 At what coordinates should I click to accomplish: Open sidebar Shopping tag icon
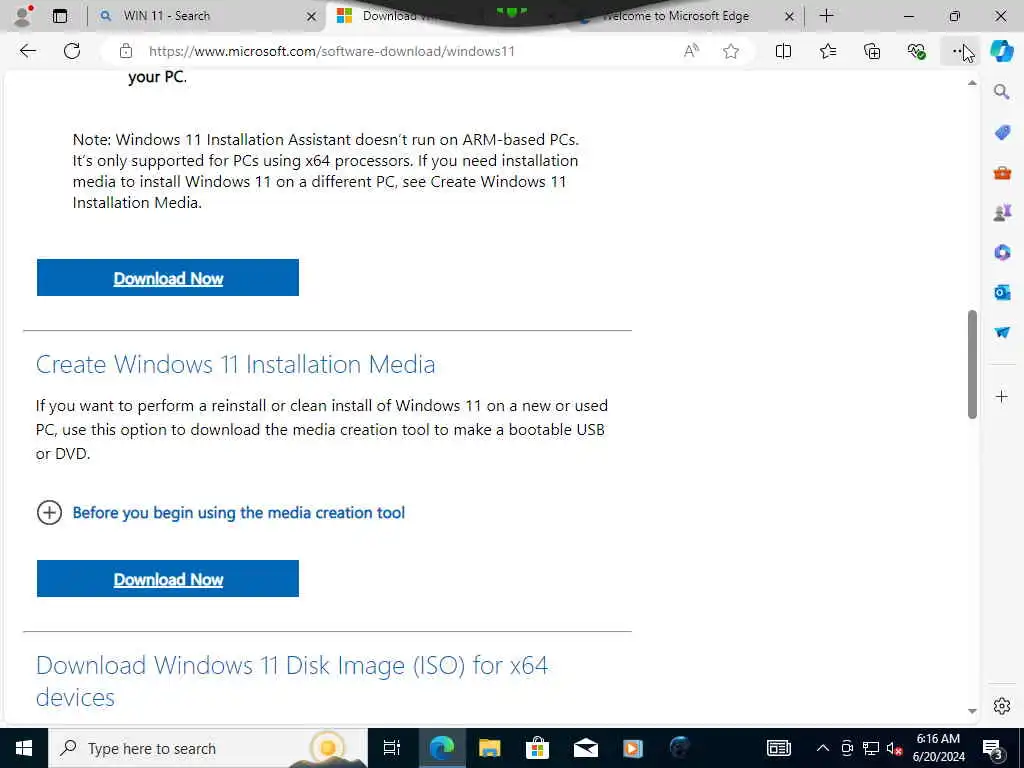pos(1002,133)
